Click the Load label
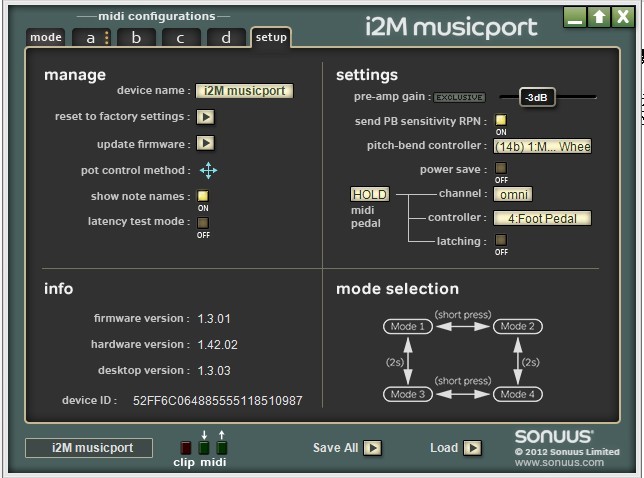Viewport: 644px width, 478px height. tap(444, 448)
